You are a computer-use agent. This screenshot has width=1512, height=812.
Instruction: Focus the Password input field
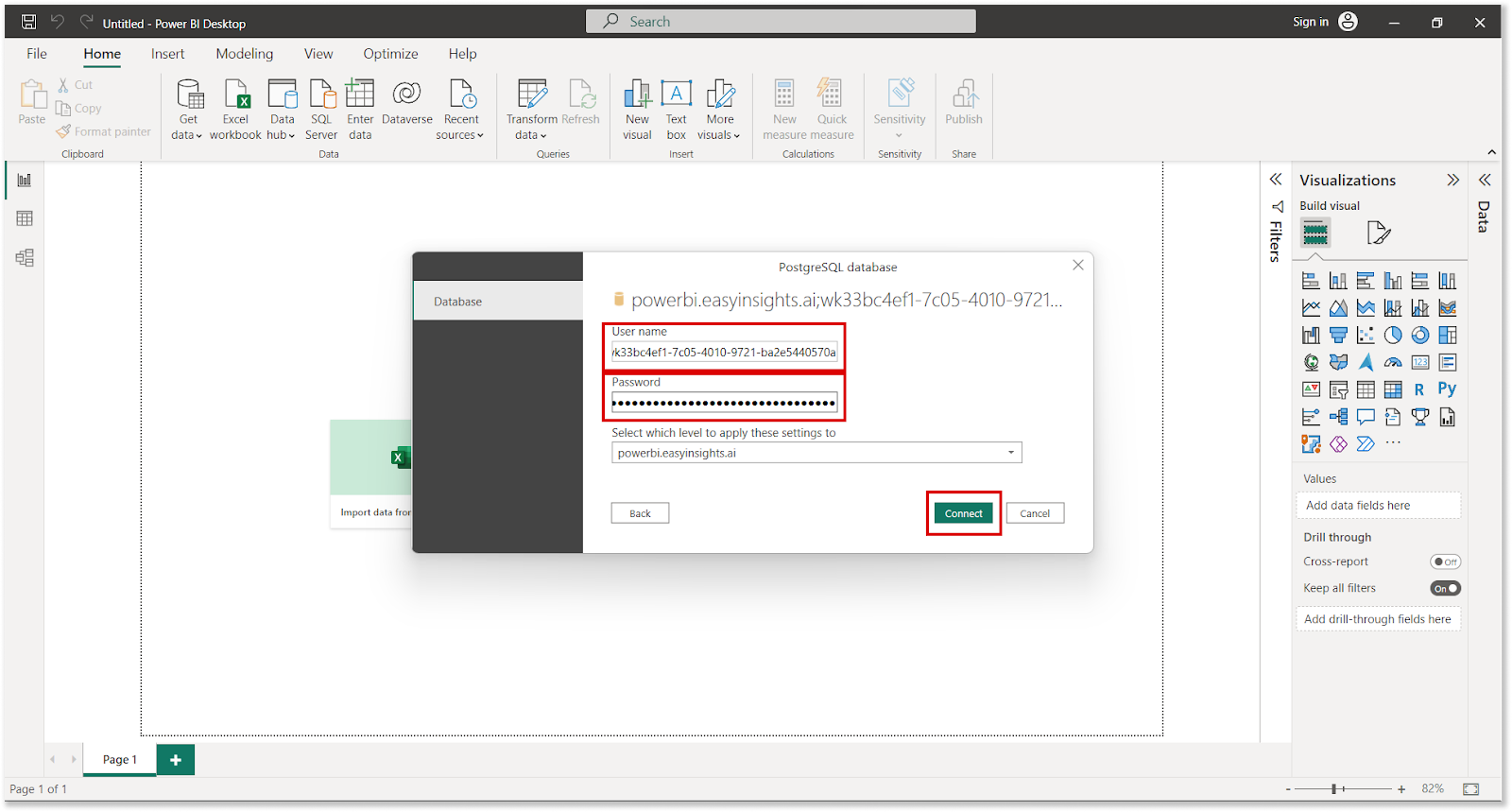pos(724,403)
